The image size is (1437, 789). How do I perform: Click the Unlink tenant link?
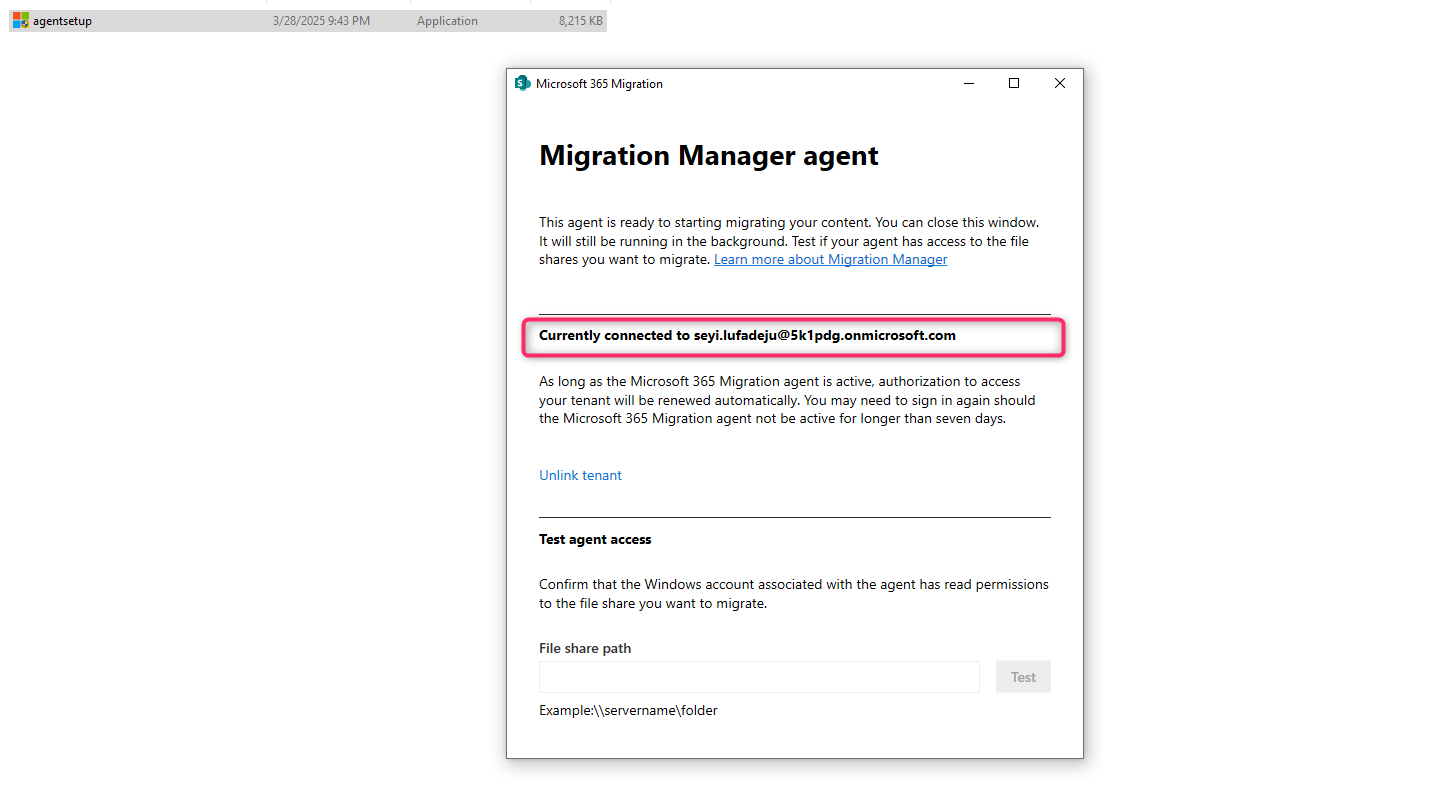pos(580,475)
